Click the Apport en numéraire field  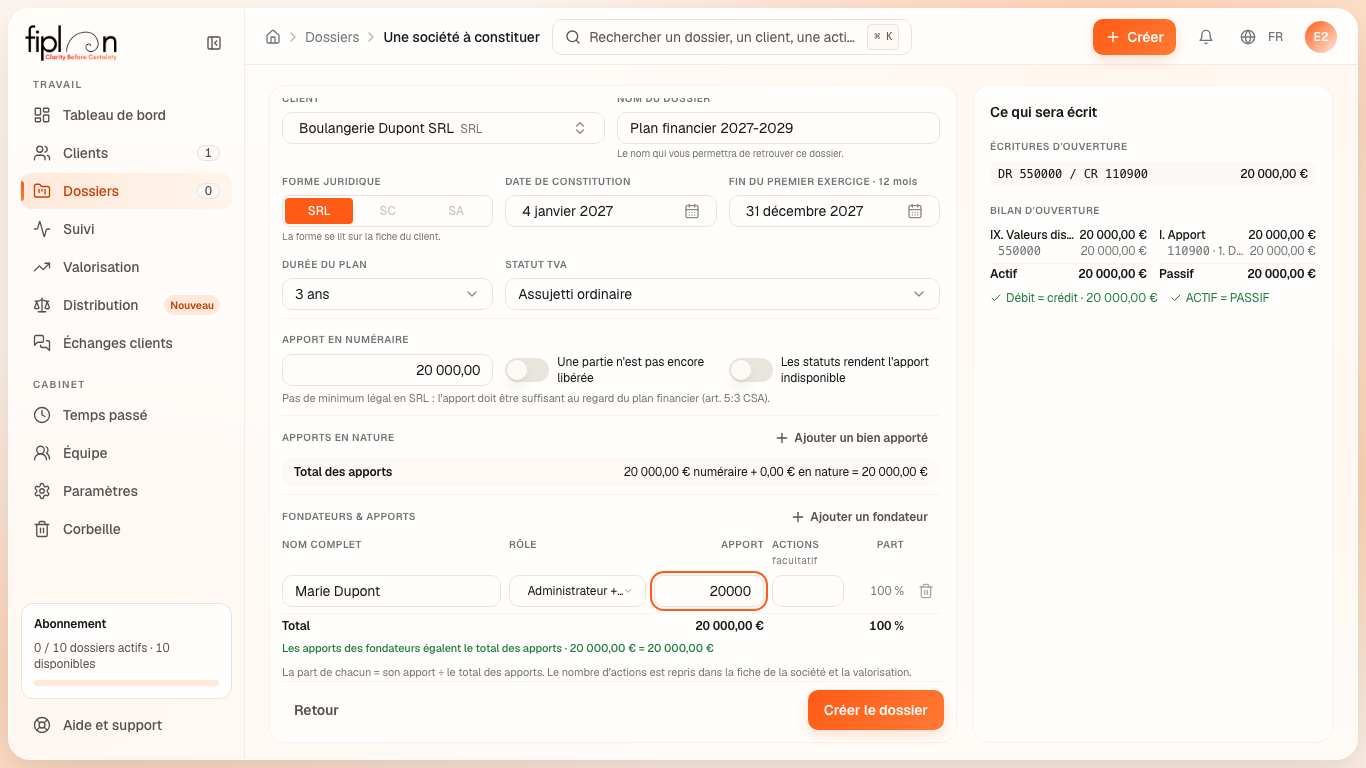tap(388, 370)
